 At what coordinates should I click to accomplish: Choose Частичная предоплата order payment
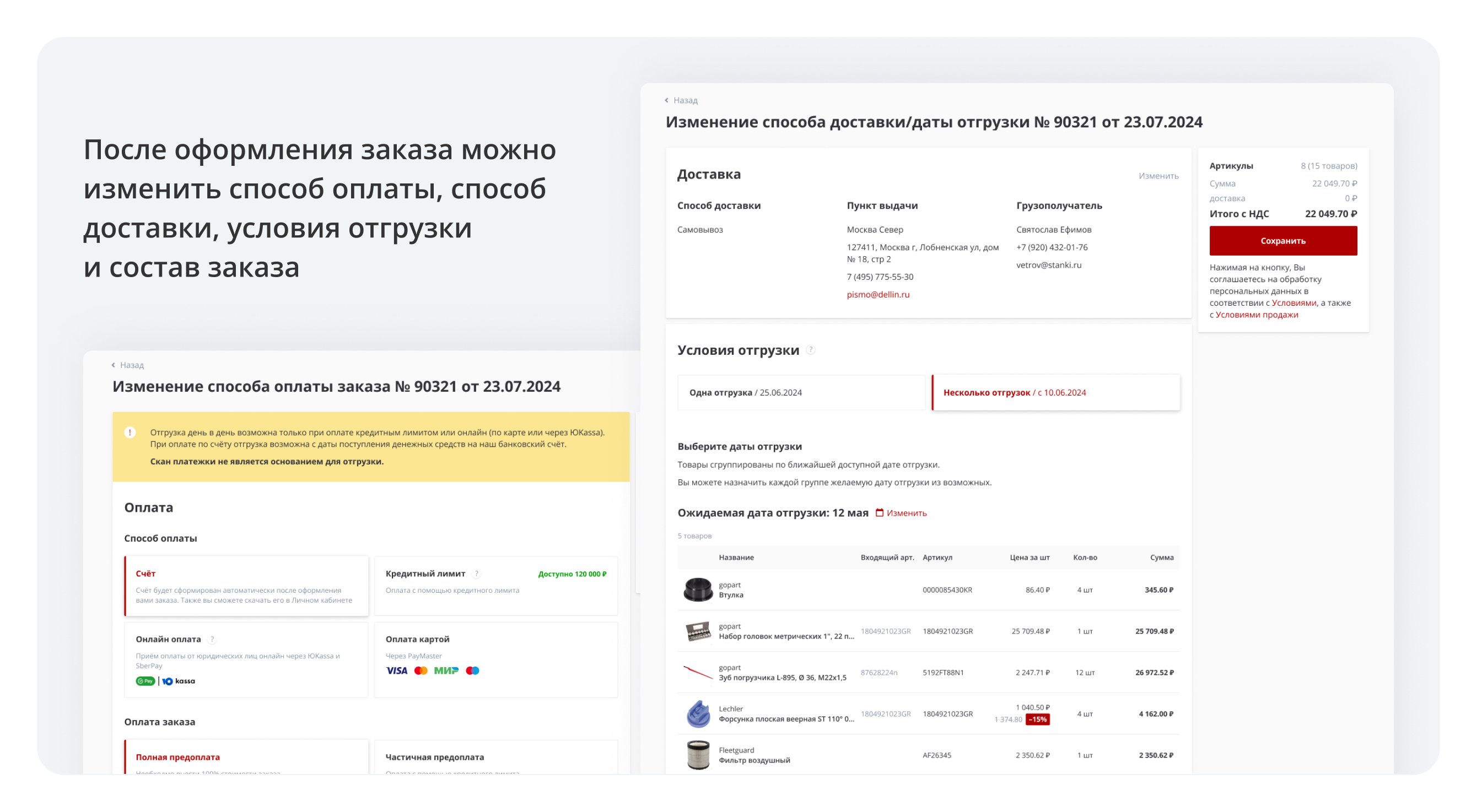tap(495, 757)
